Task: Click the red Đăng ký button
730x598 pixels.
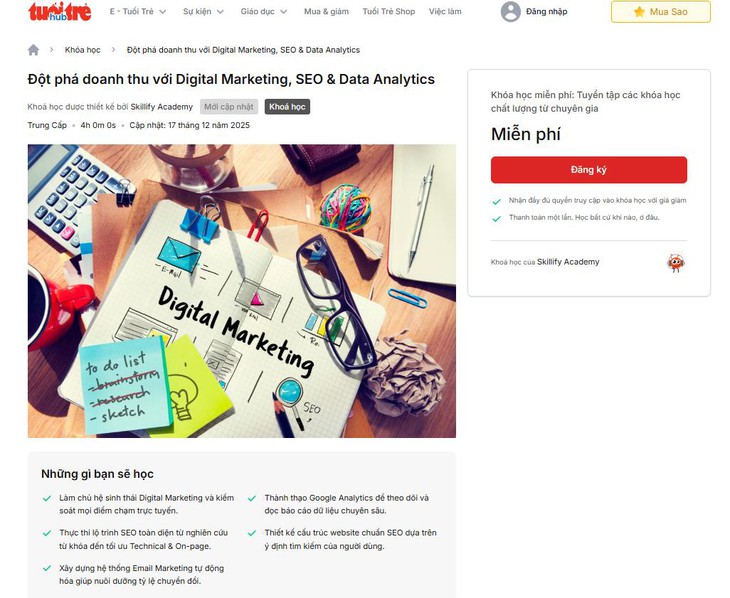Action: pos(588,170)
